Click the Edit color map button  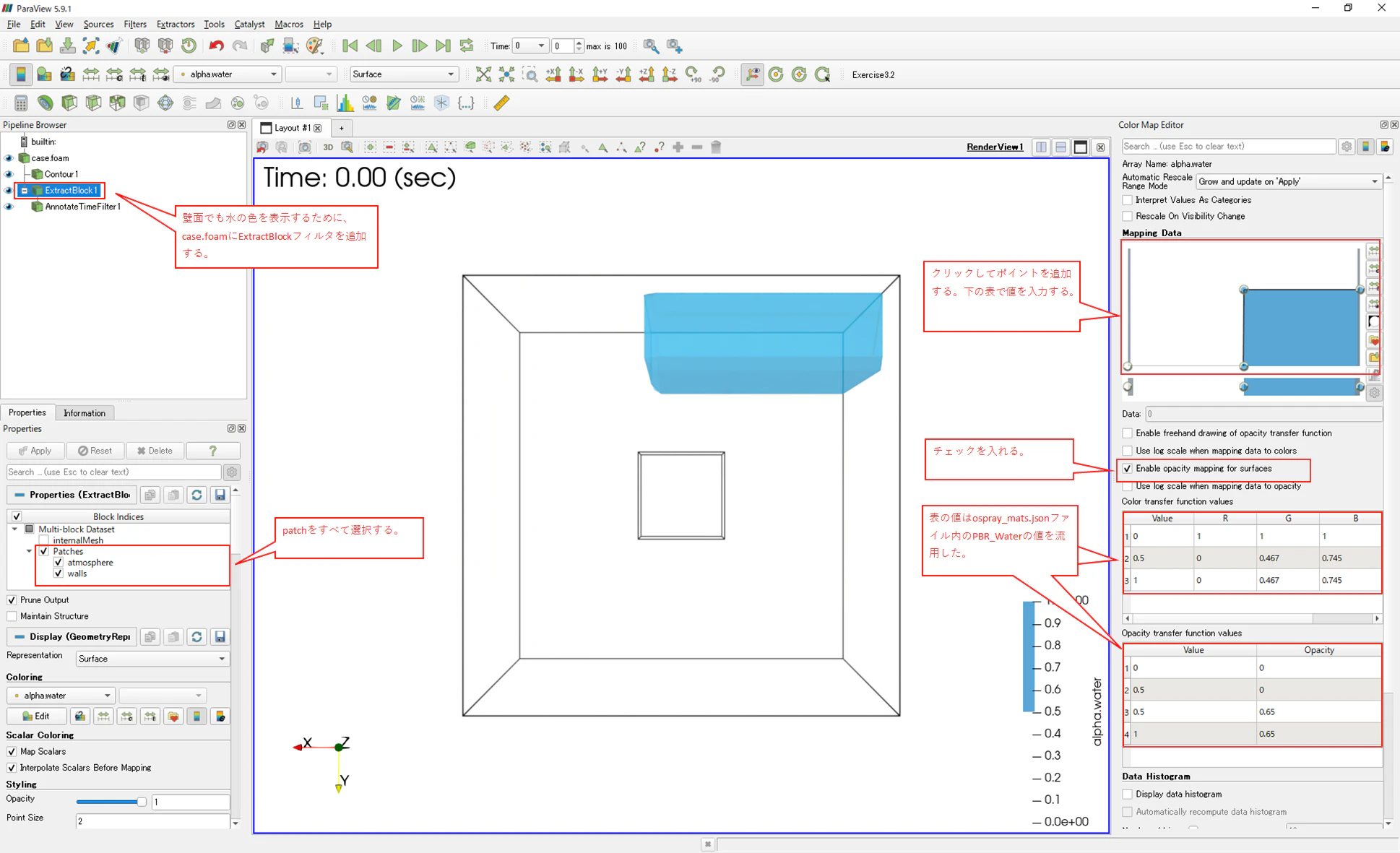[36, 716]
